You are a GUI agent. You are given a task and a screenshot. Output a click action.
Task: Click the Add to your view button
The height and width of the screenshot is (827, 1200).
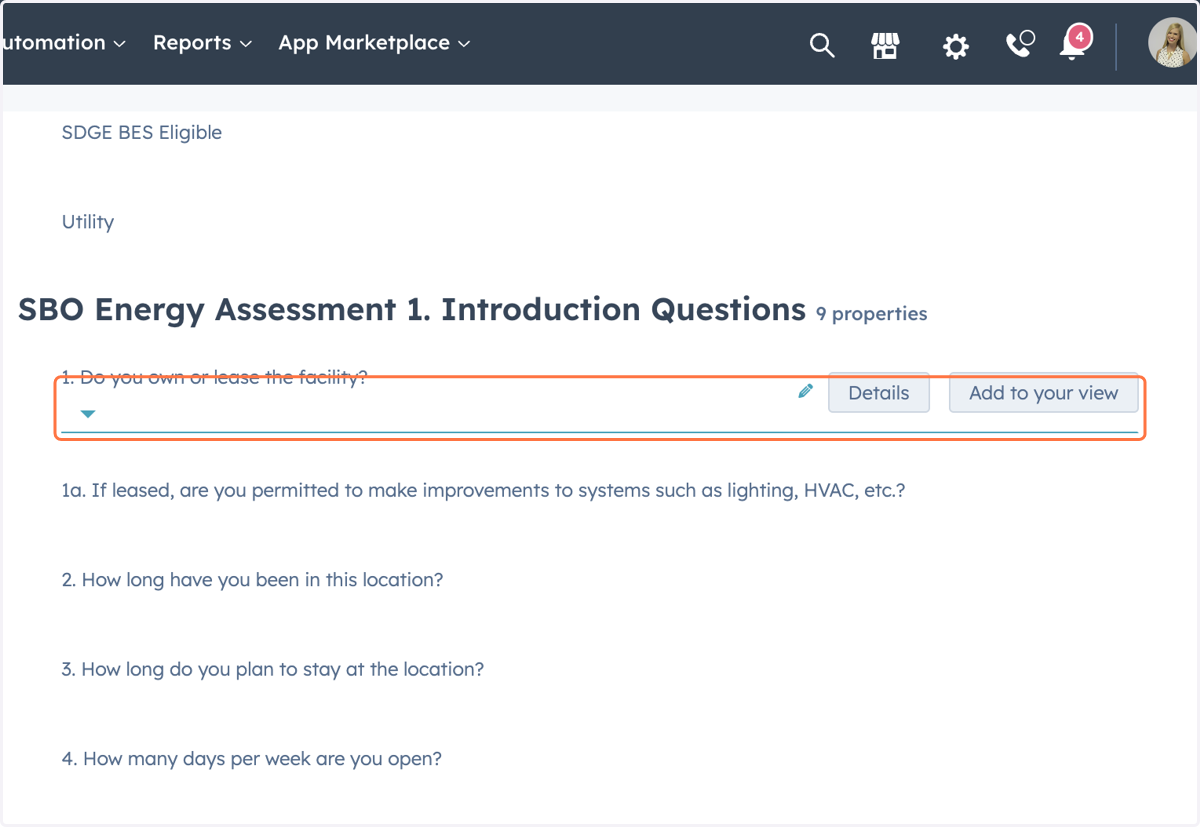[1043, 393]
